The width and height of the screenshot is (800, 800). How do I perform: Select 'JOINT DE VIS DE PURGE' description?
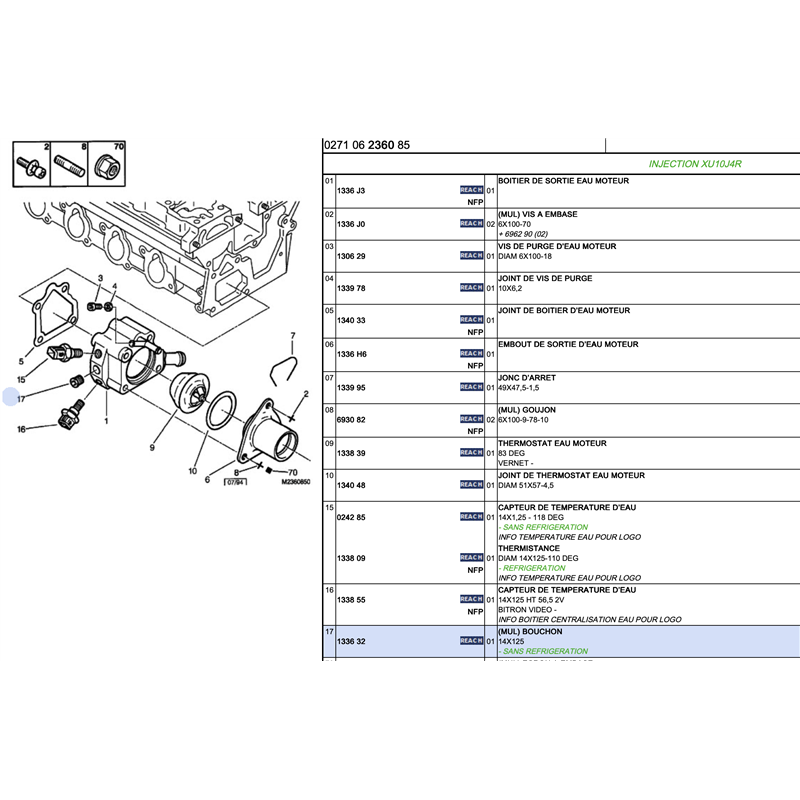coord(545,278)
